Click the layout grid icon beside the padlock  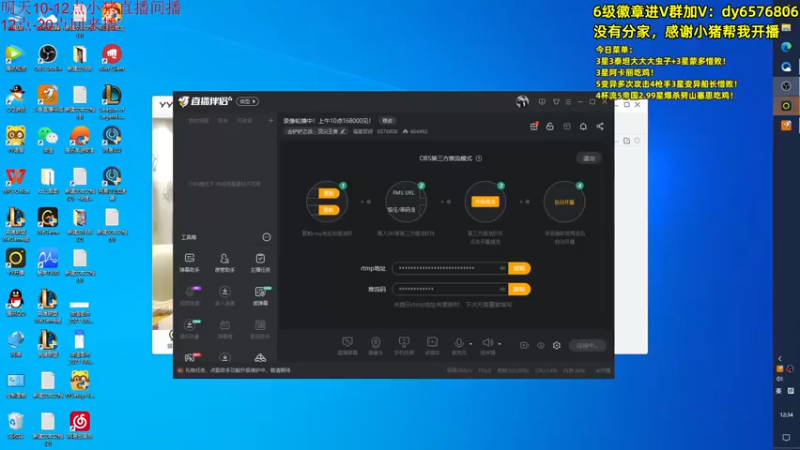click(567, 126)
